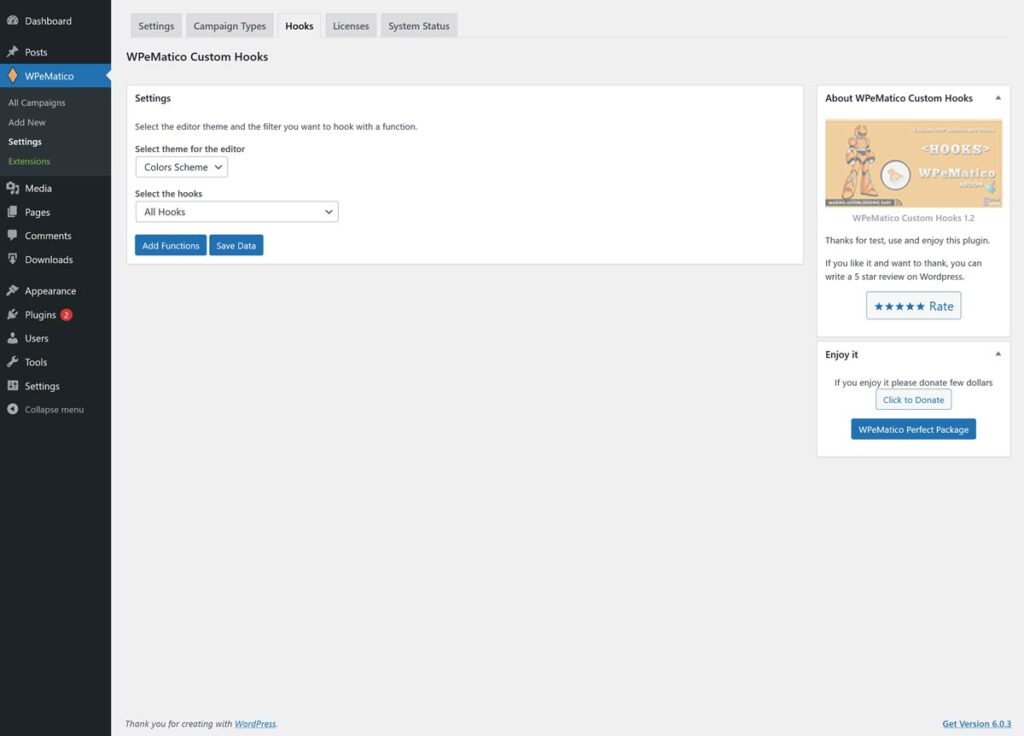Open the Dashboard menu label
1024x736 pixels.
[x=48, y=21]
